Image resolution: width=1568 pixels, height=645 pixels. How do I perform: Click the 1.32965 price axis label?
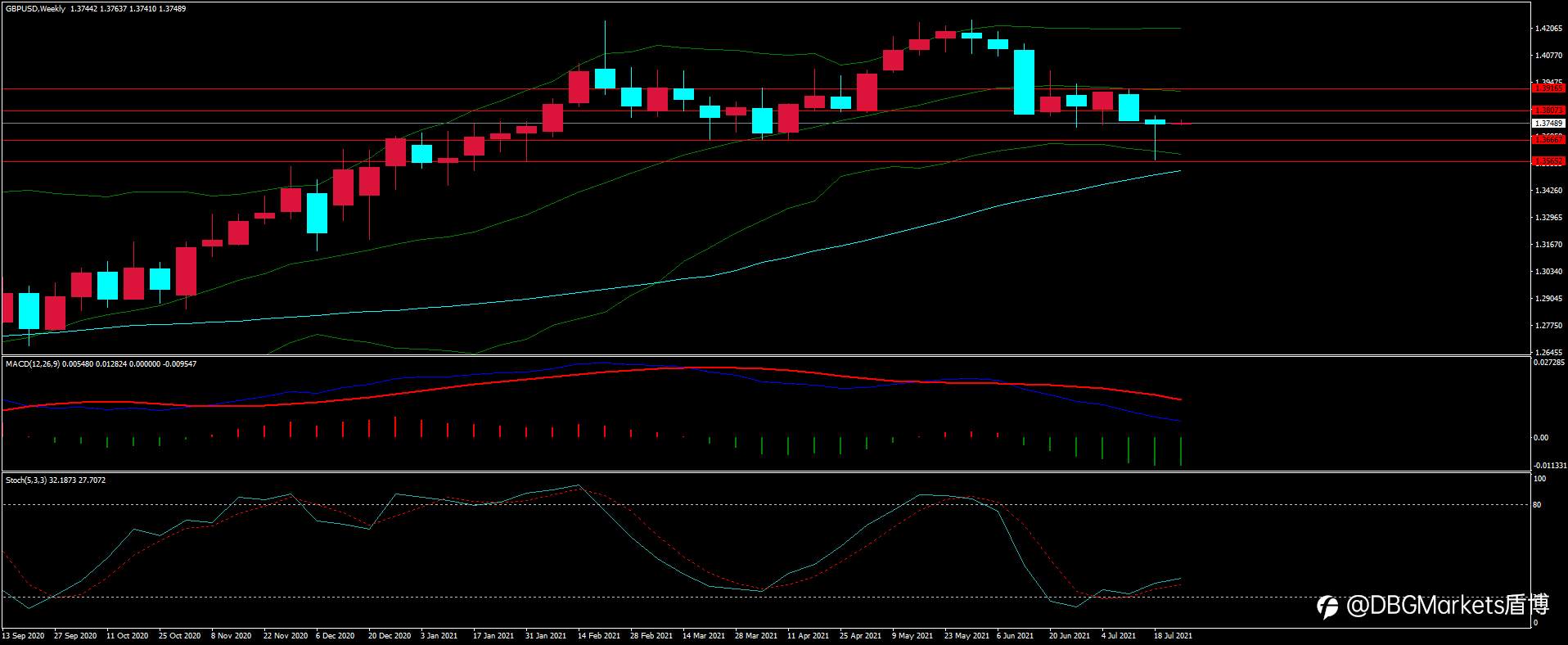point(1548,218)
